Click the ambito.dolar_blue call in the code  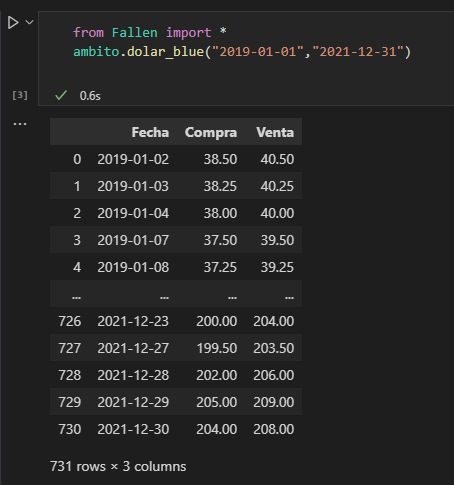[138, 52]
